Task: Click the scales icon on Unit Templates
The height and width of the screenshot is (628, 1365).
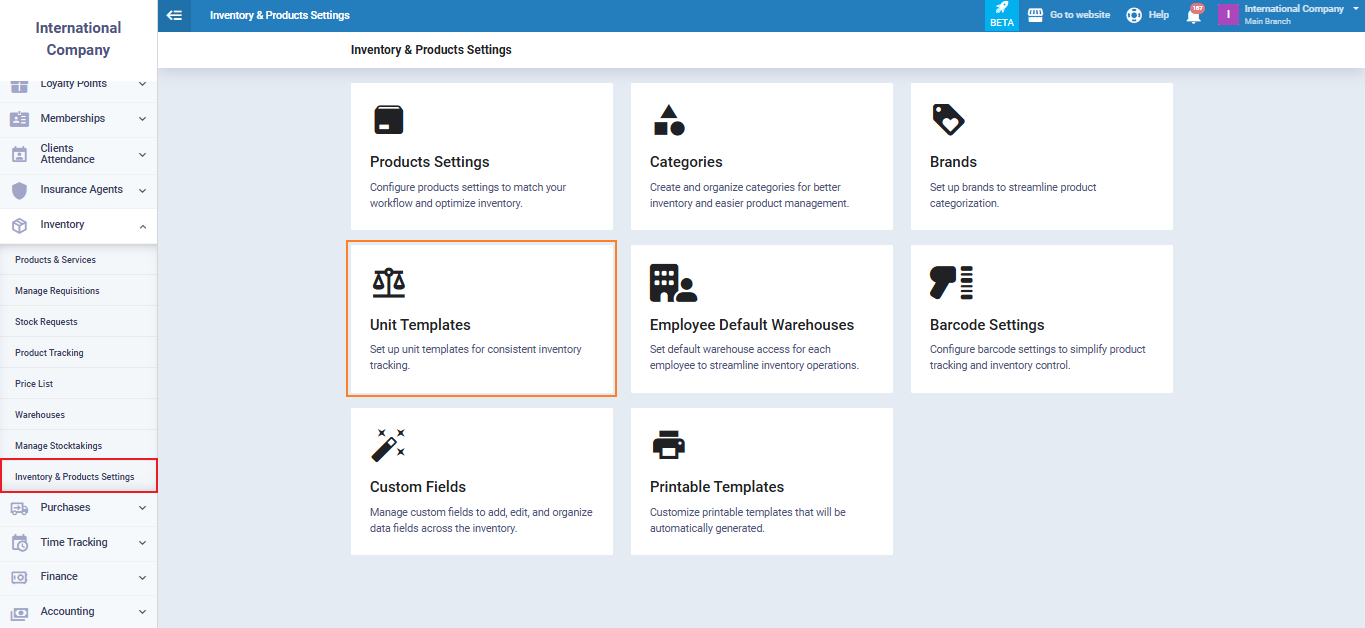Action: pyautogui.click(x=389, y=283)
